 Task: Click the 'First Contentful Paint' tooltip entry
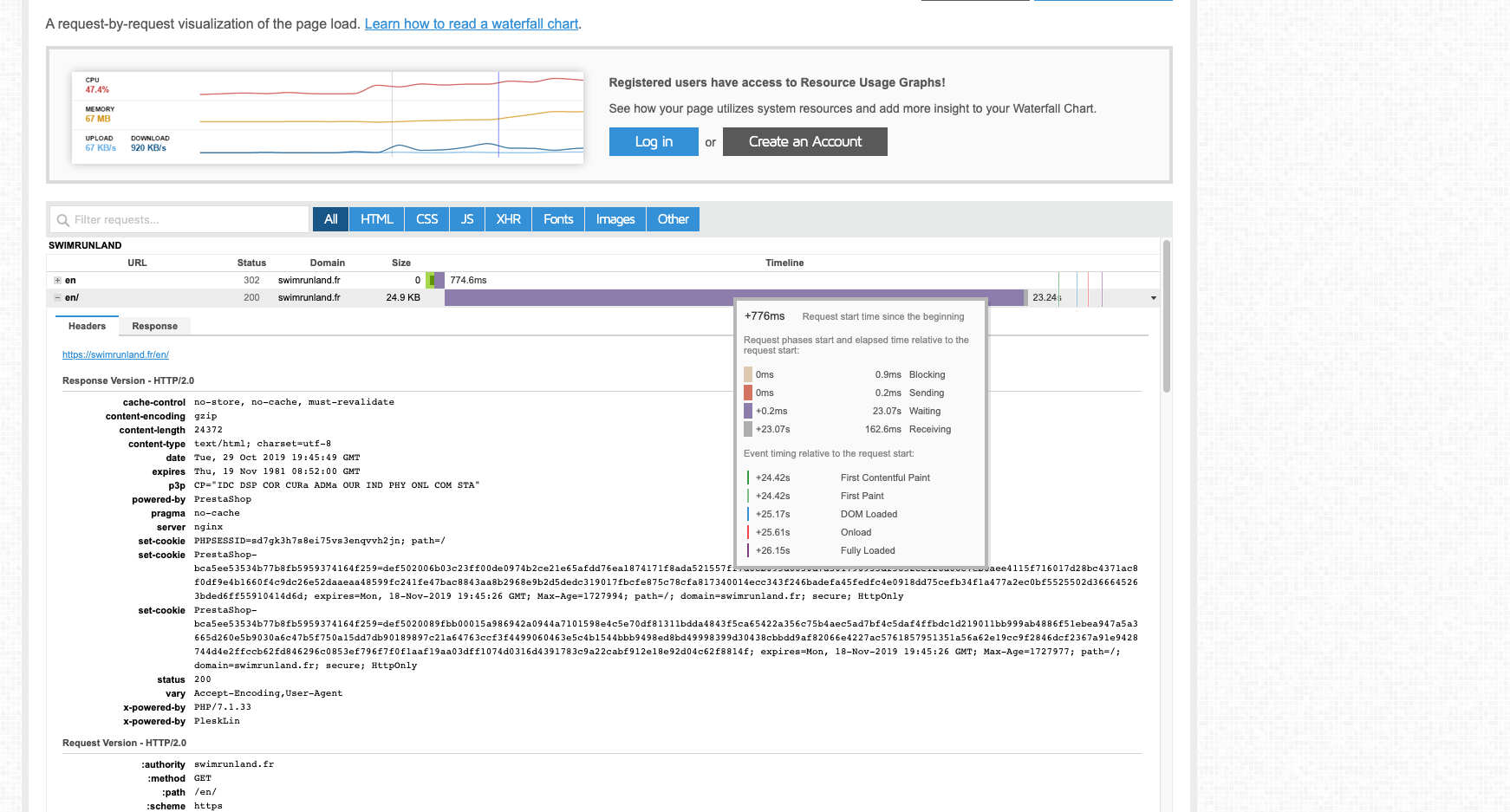[885, 477]
